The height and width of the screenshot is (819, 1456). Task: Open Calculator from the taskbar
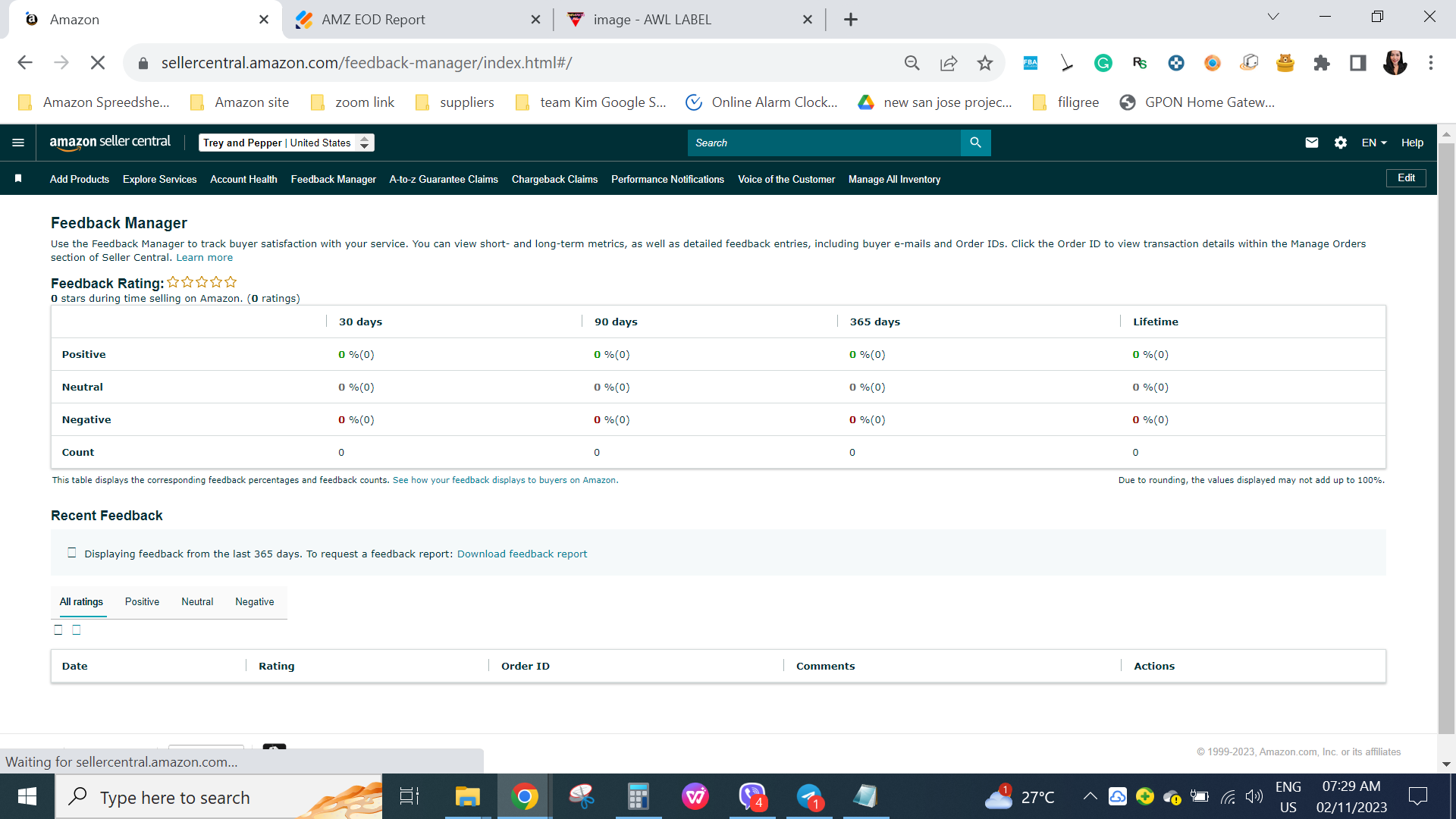click(x=639, y=797)
